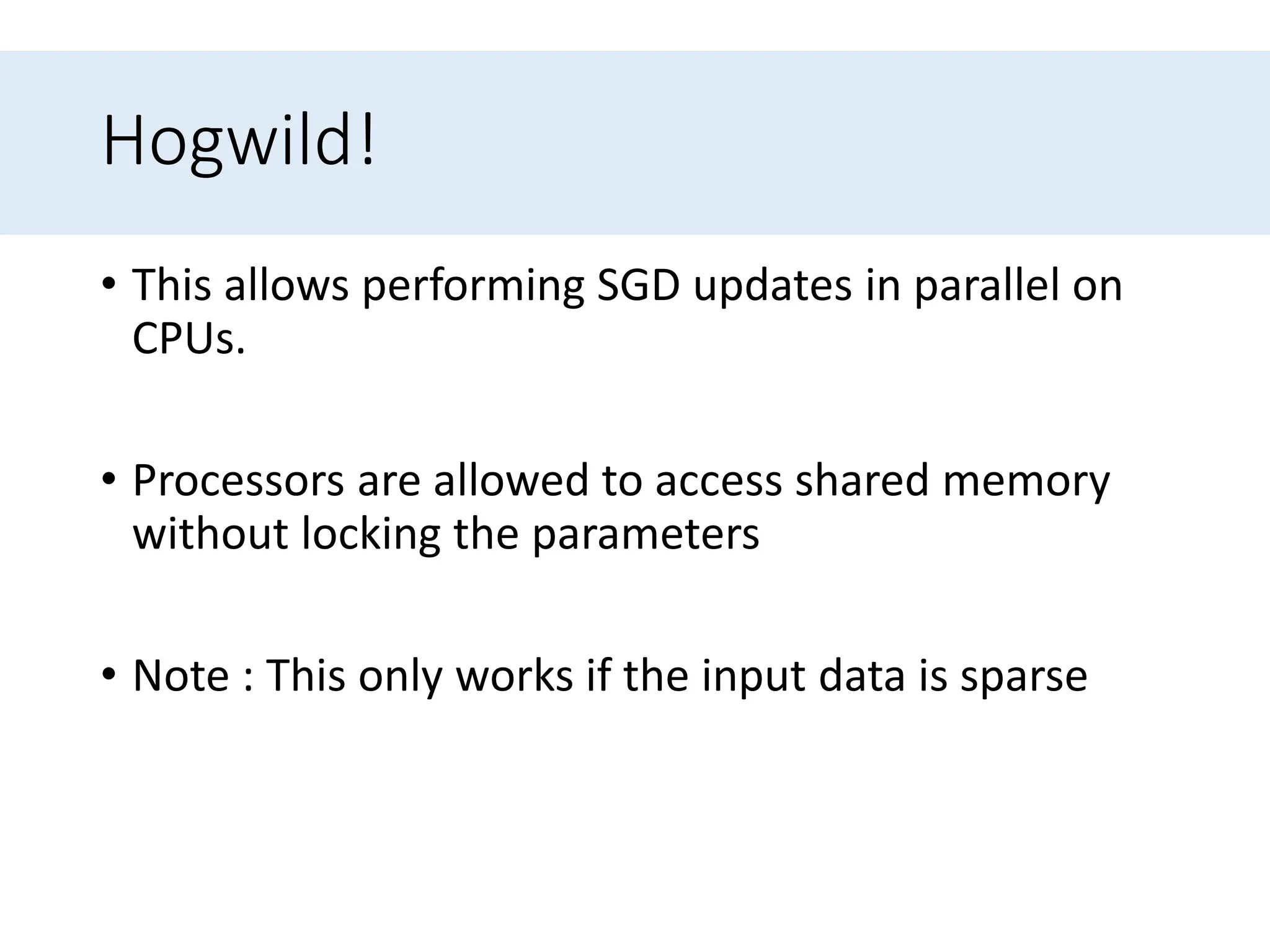The width and height of the screenshot is (1270, 952).
Task: Select the first bullet point marker
Action: tap(109, 284)
